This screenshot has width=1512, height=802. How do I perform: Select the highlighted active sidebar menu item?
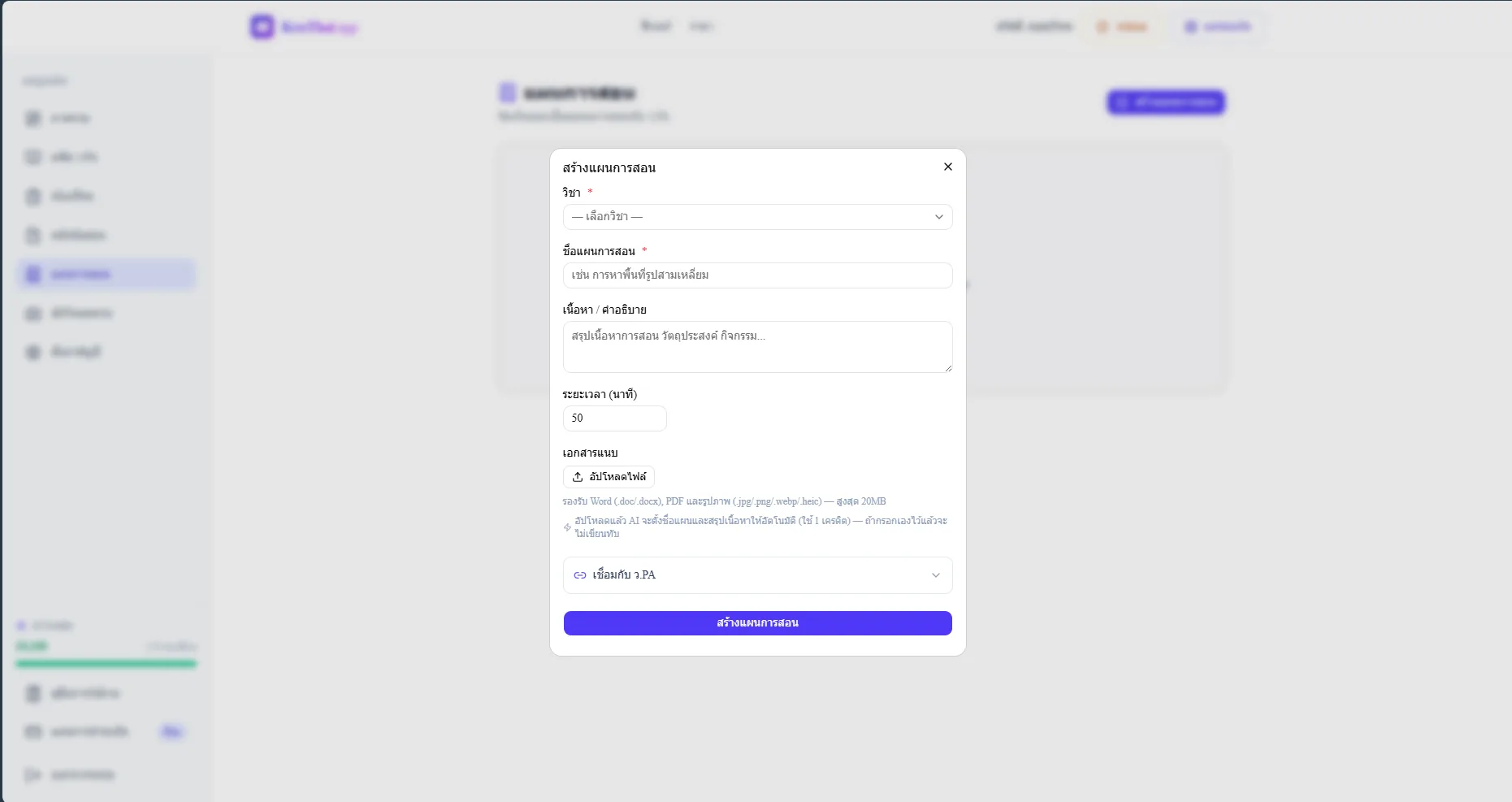tap(106, 274)
